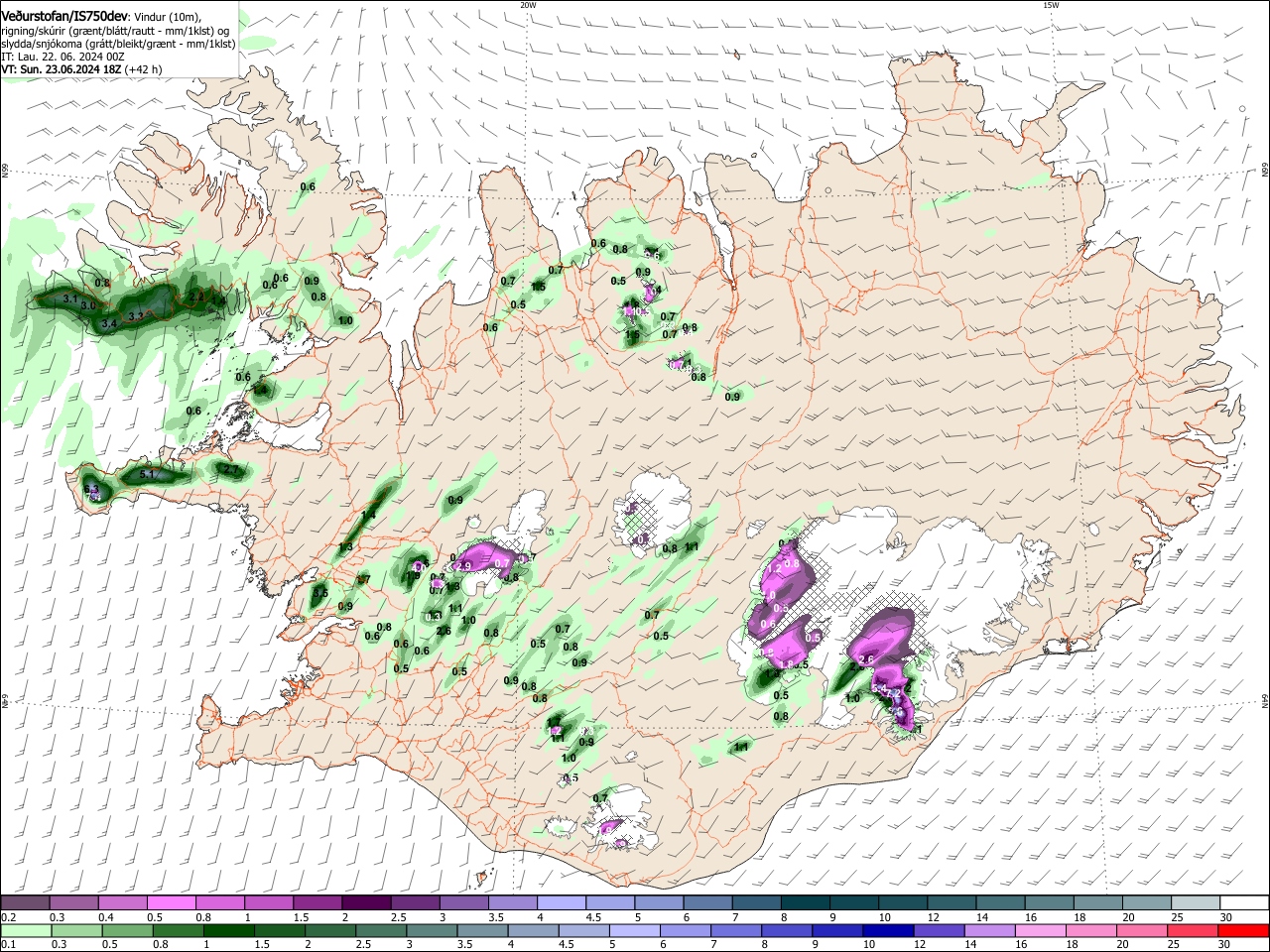
Task: Click the 3.4 value in Westfjords rain band
Action: coord(109,323)
